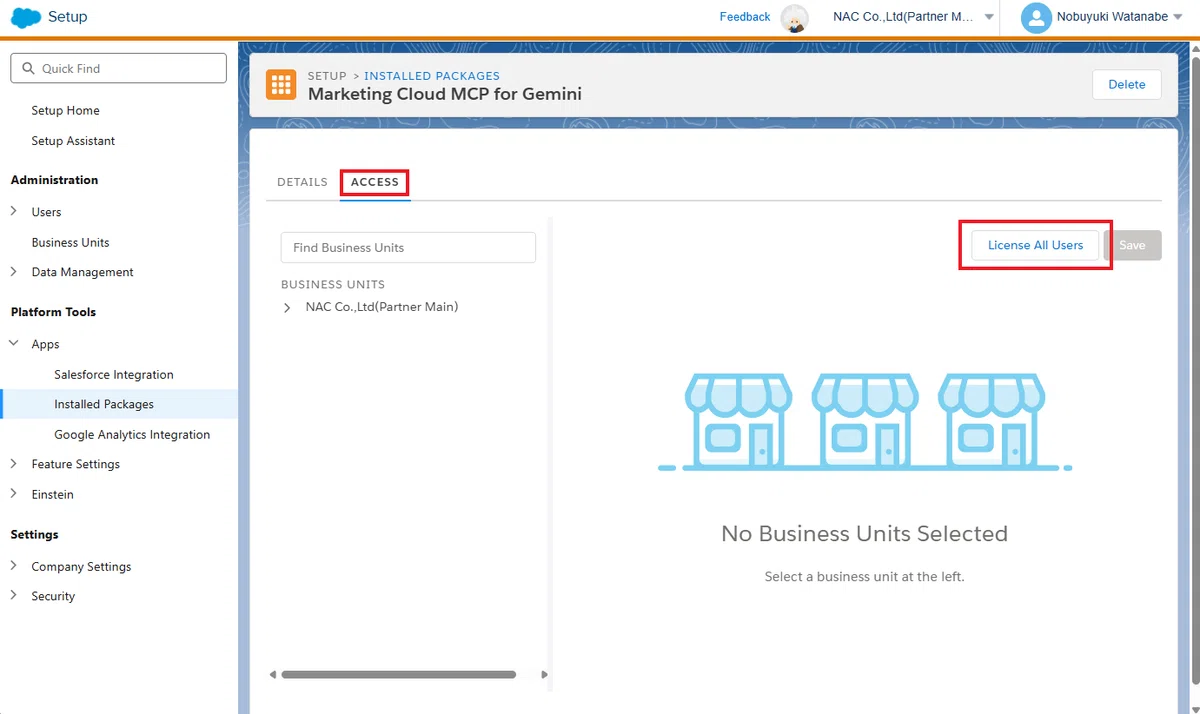The image size is (1200, 714).
Task: Click the Einstein astro mascot icon
Action: click(x=795, y=18)
